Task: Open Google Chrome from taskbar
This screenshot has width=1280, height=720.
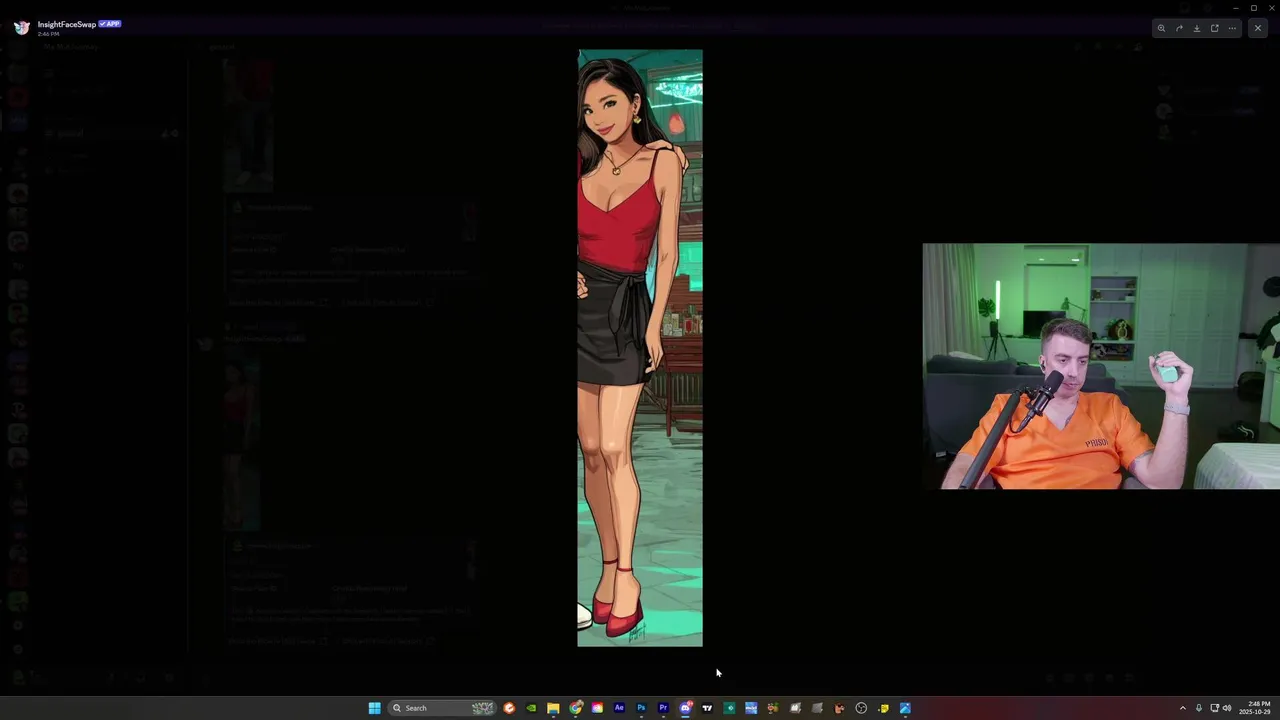Action: point(575,708)
